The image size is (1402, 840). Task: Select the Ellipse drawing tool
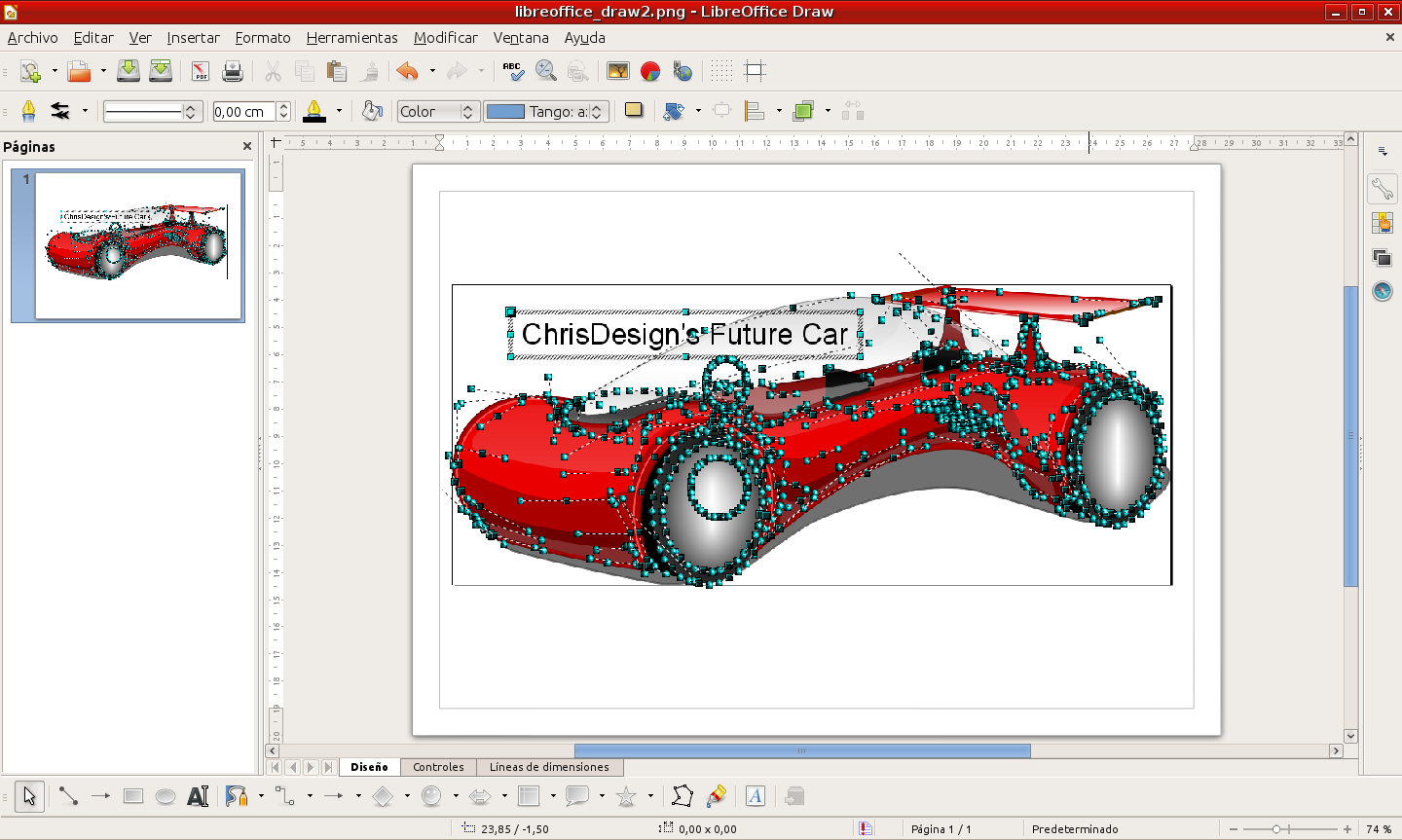166,796
